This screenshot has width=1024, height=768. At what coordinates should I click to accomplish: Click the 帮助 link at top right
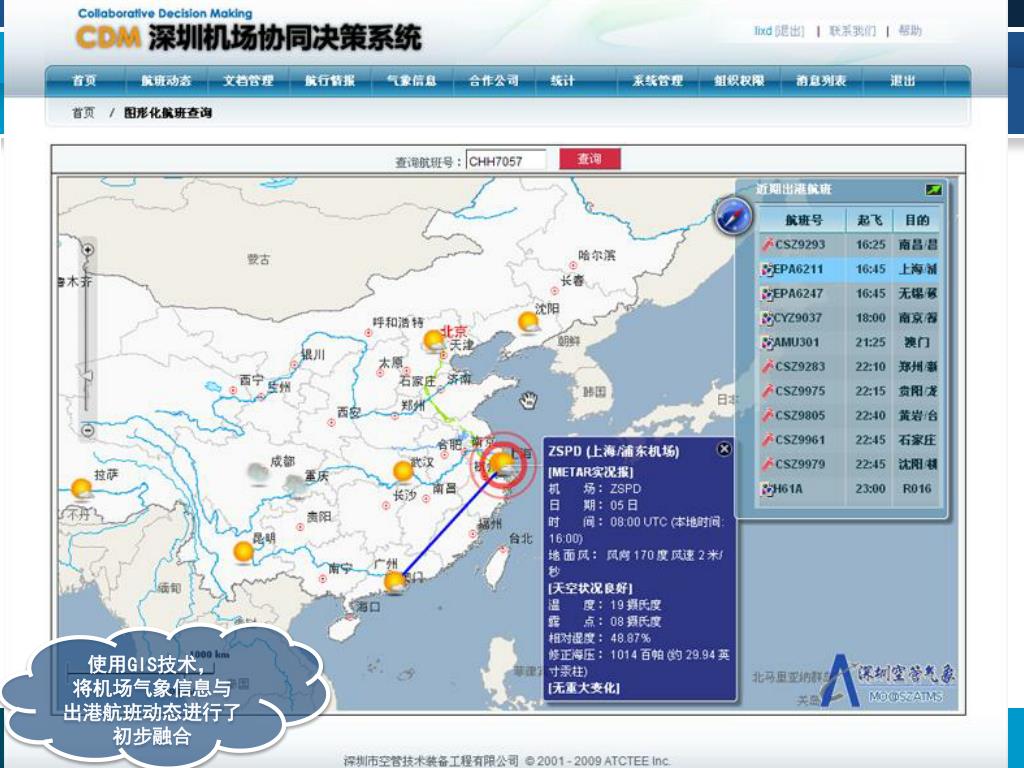point(910,30)
